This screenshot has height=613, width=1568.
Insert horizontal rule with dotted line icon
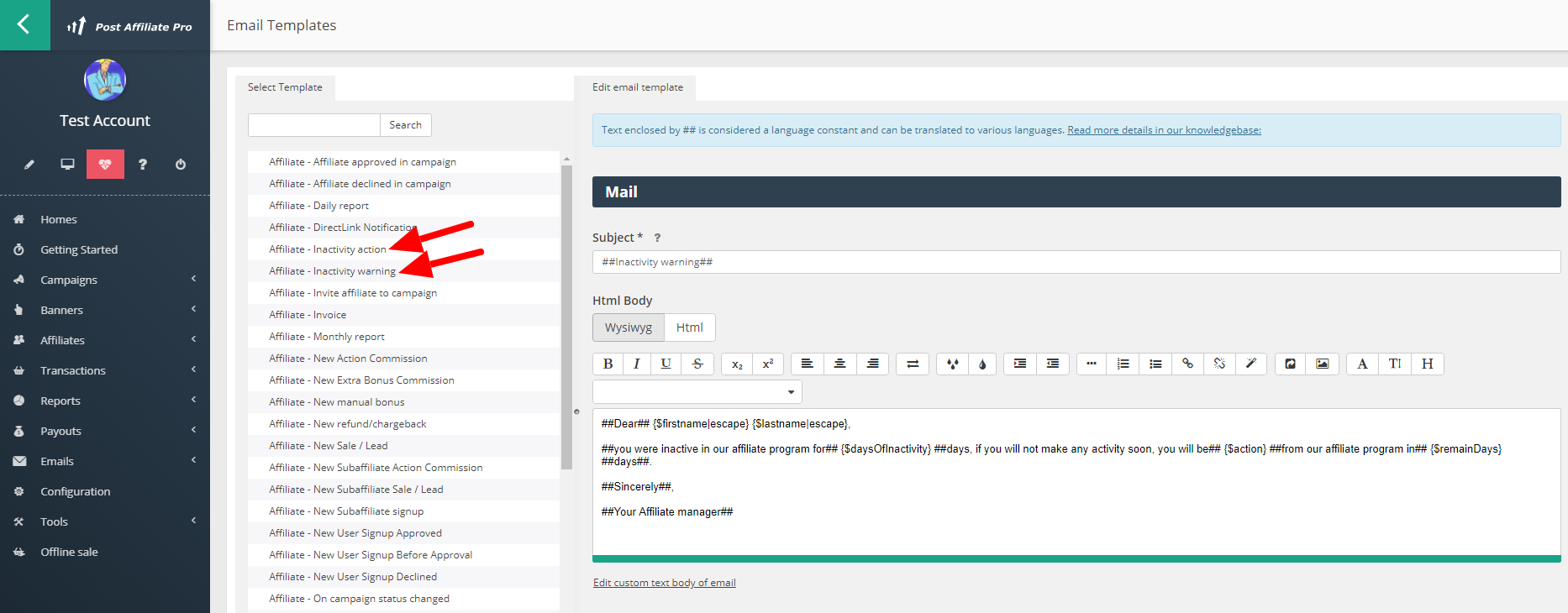1091,364
